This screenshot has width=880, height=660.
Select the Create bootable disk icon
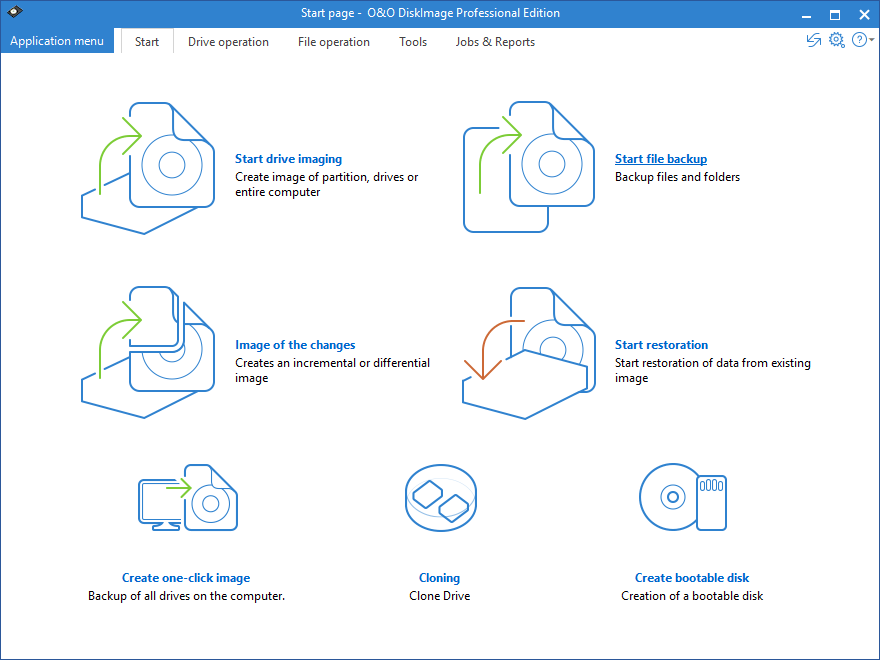point(683,497)
